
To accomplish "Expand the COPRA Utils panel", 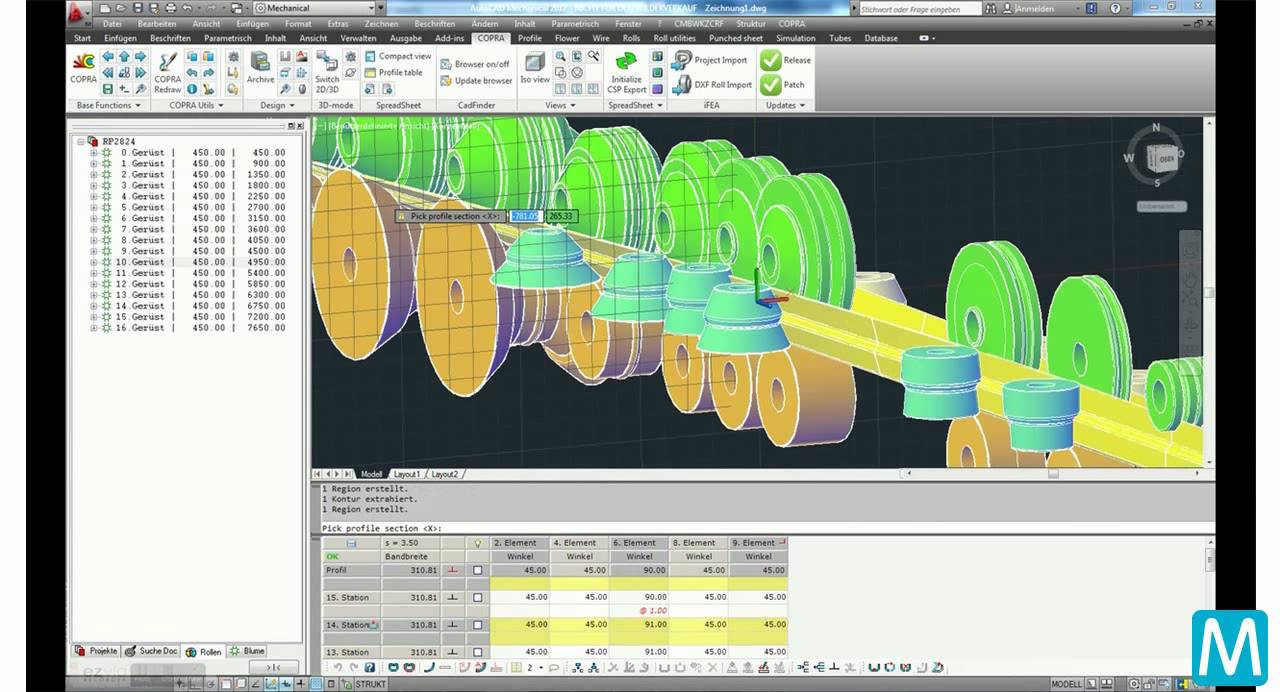I will click(196, 105).
